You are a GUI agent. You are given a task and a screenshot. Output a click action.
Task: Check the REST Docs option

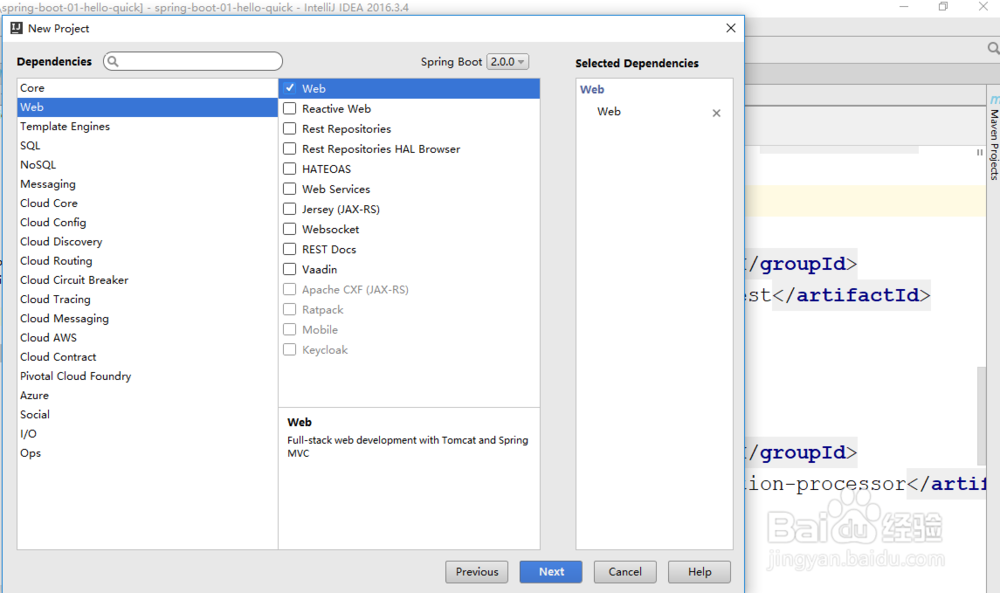tap(287, 249)
